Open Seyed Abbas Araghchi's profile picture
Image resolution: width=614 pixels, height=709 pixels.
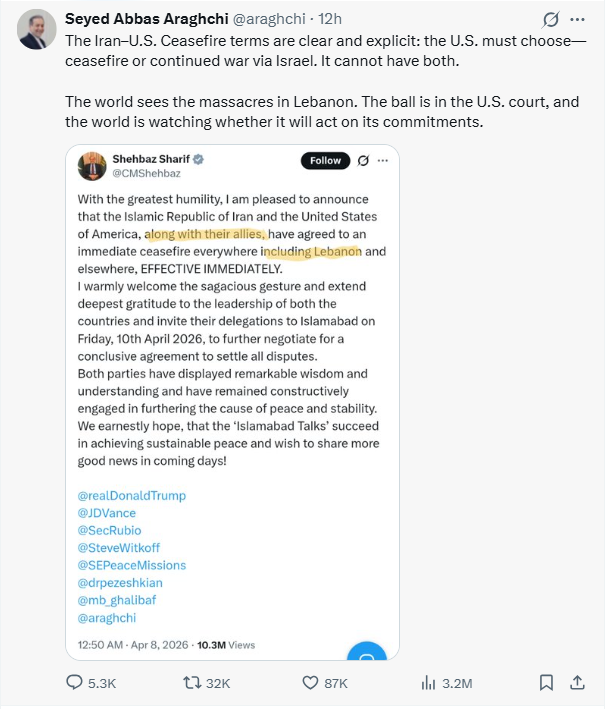click(34, 31)
